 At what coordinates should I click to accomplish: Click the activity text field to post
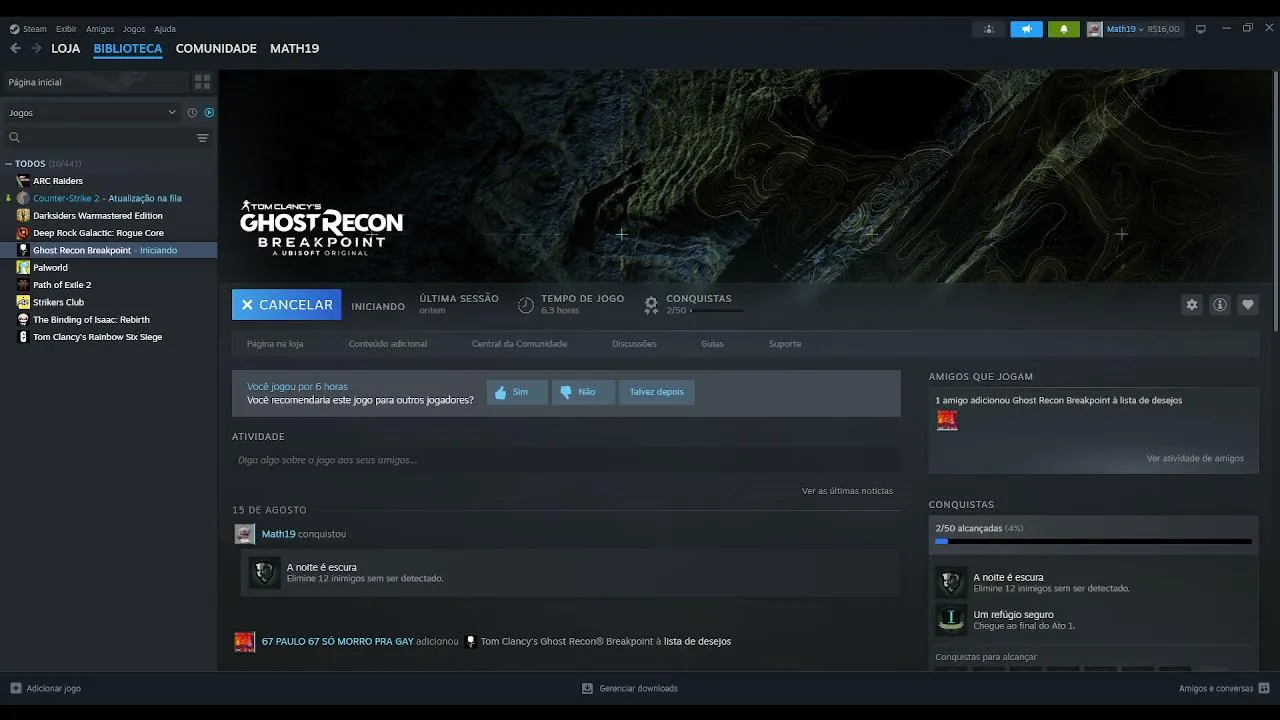pos(566,460)
